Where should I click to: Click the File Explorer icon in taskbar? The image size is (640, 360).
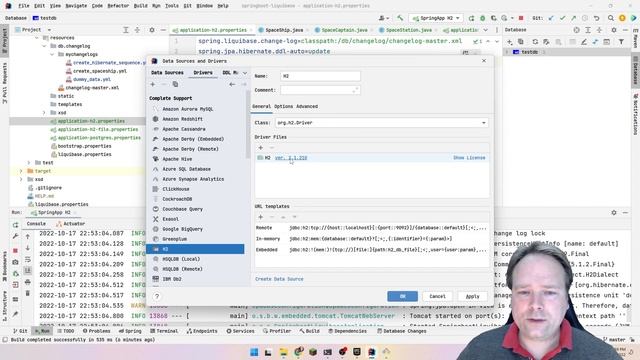(283, 352)
